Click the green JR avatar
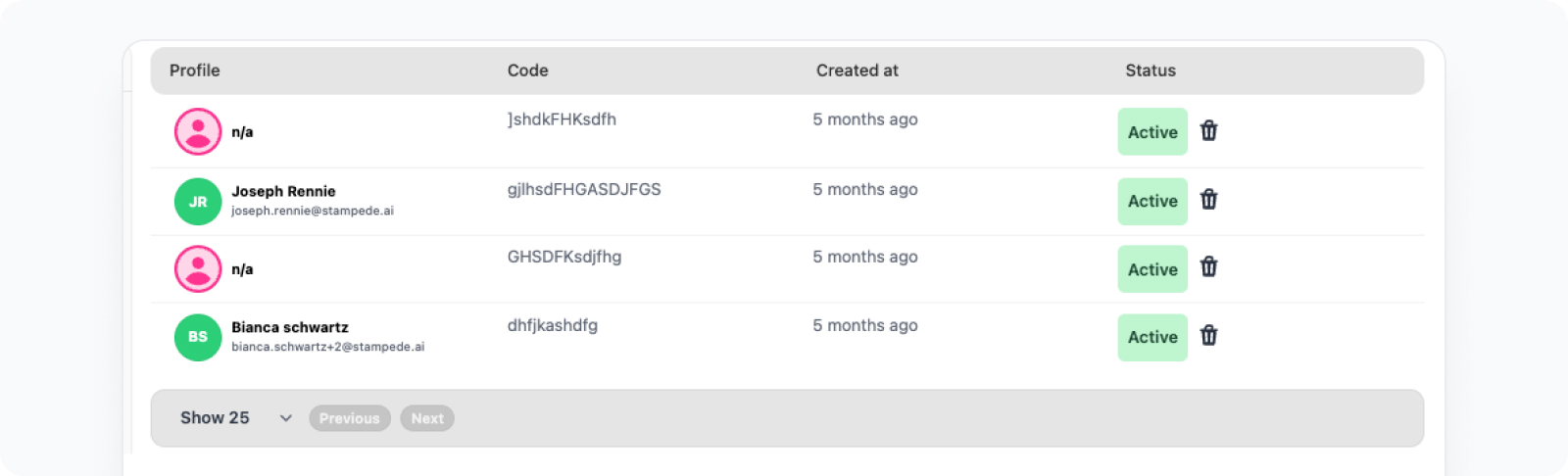The height and width of the screenshot is (476, 1568). tap(198, 202)
